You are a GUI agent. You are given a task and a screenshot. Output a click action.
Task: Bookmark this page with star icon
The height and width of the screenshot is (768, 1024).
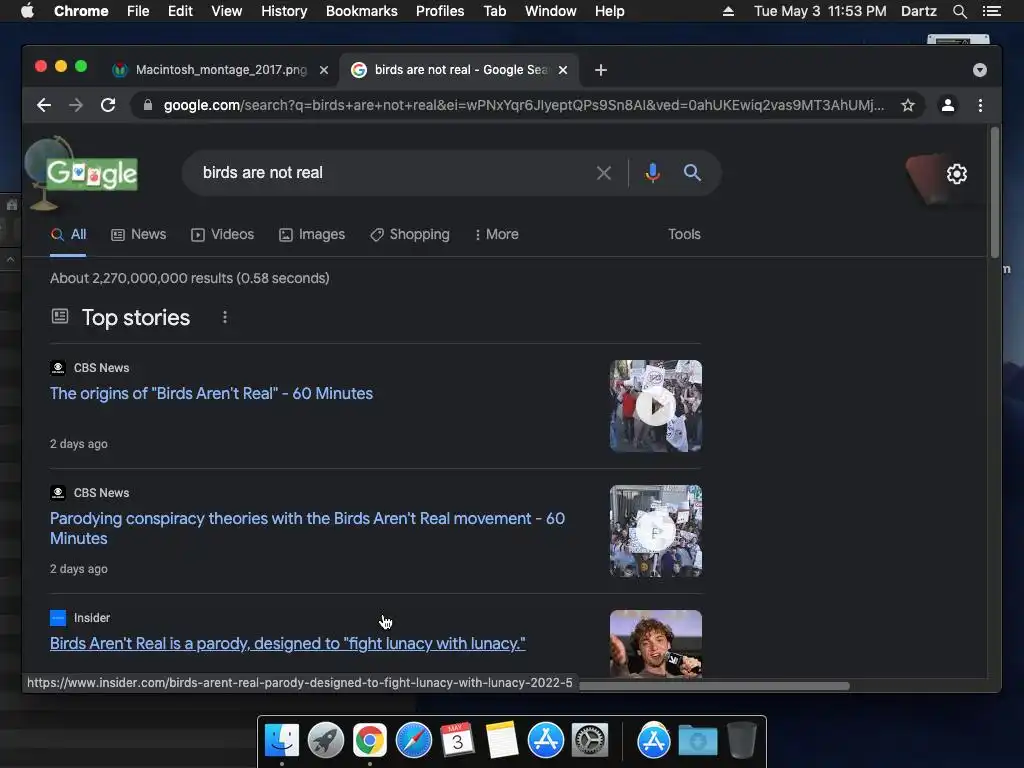pyautogui.click(x=908, y=105)
